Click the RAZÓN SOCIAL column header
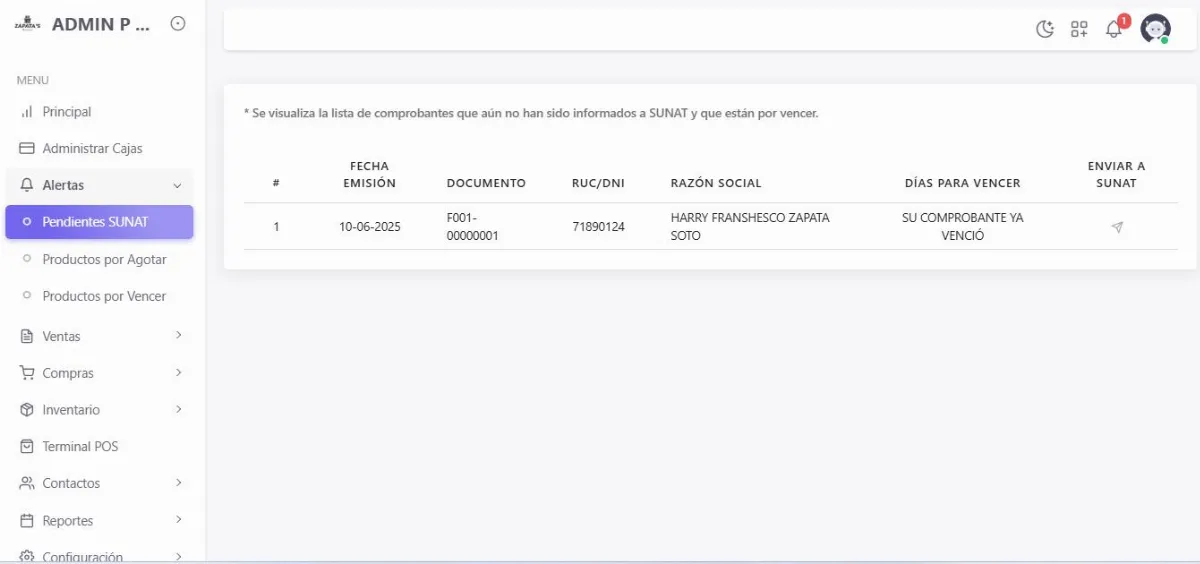 tap(716, 183)
